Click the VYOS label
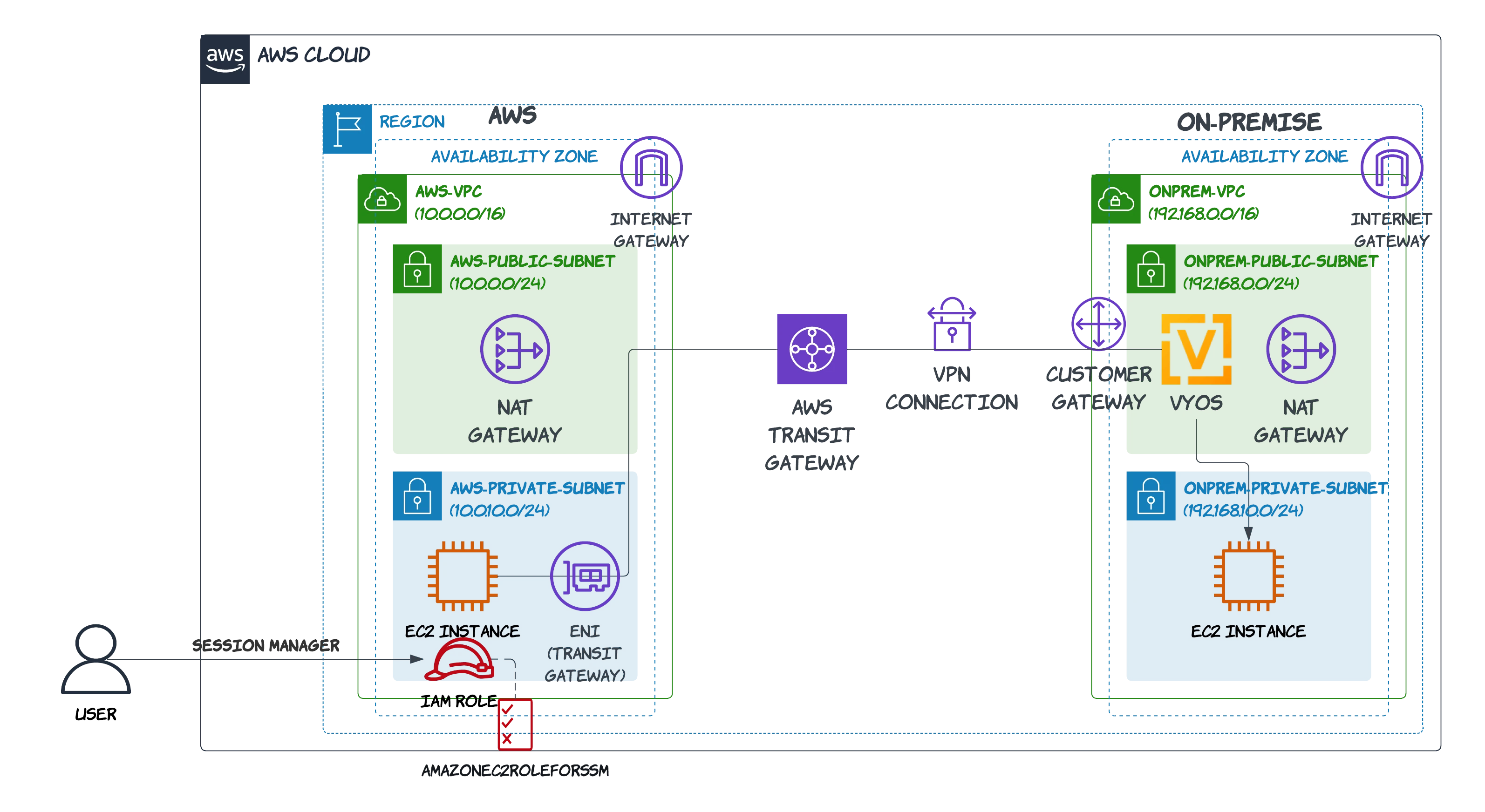This screenshot has width=1485, height=812. click(1196, 403)
